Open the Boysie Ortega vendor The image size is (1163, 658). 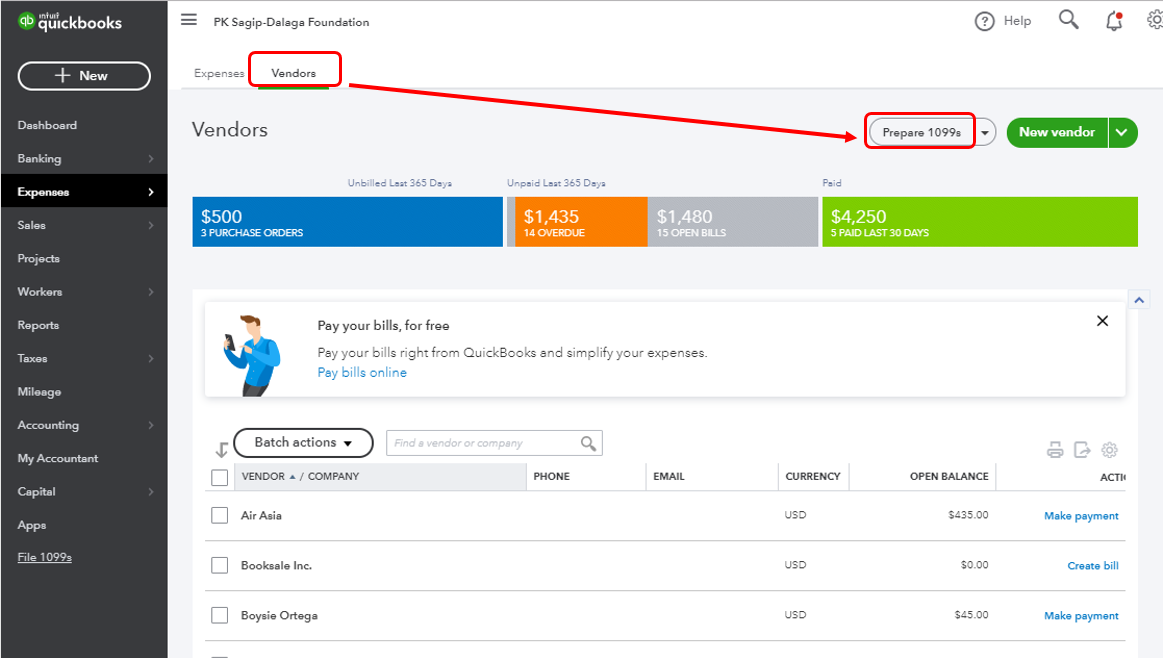(279, 616)
